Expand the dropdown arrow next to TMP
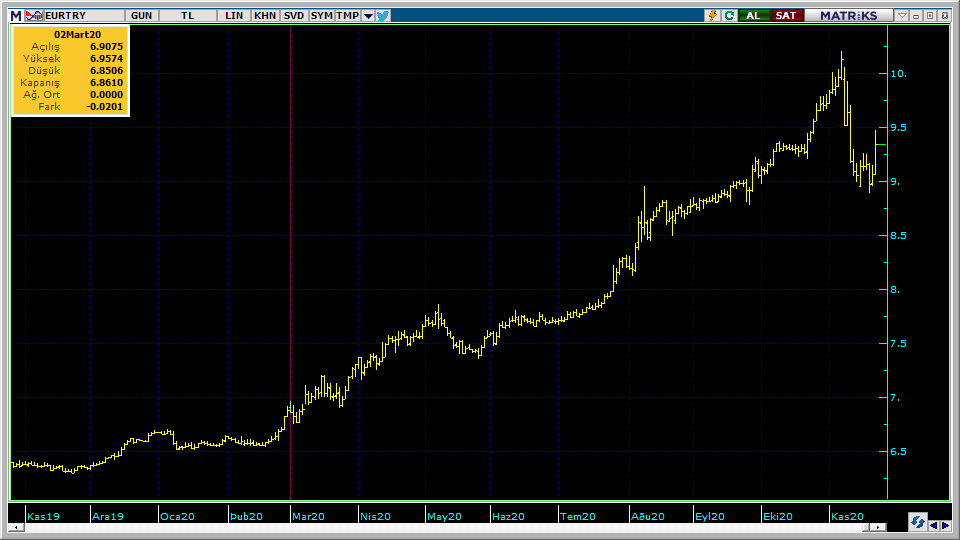 [368, 16]
